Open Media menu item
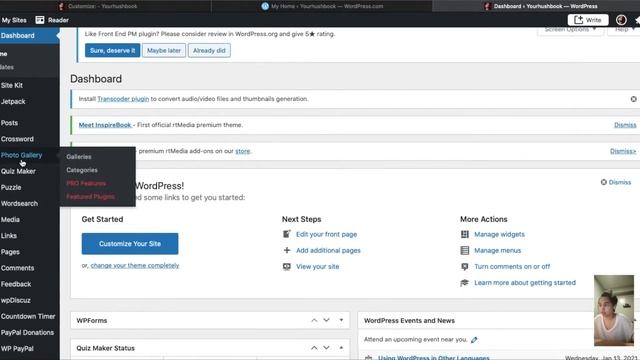 click(x=29, y=220)
